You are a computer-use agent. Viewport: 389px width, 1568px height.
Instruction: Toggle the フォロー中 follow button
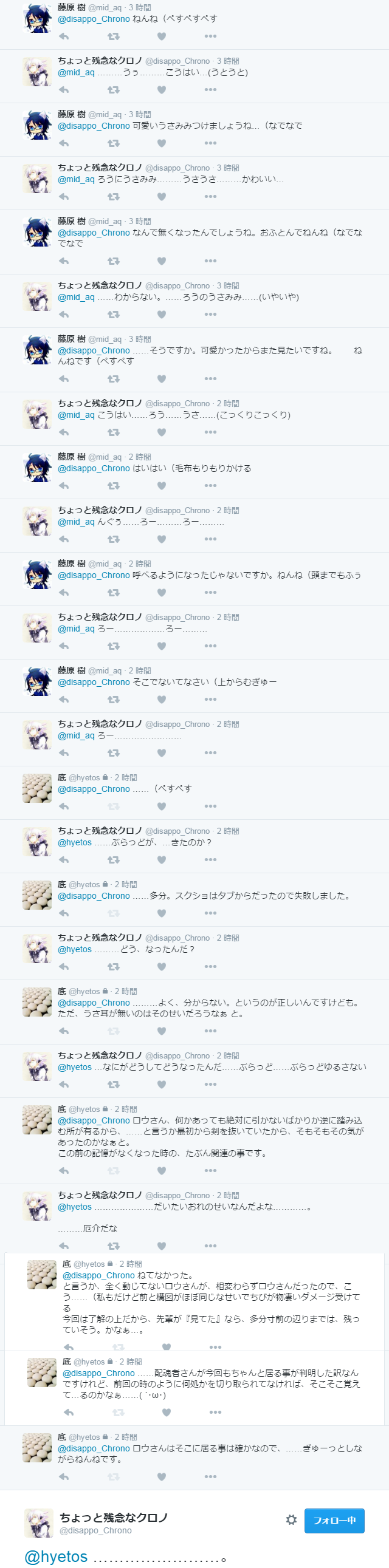[x=334, y=1521]
